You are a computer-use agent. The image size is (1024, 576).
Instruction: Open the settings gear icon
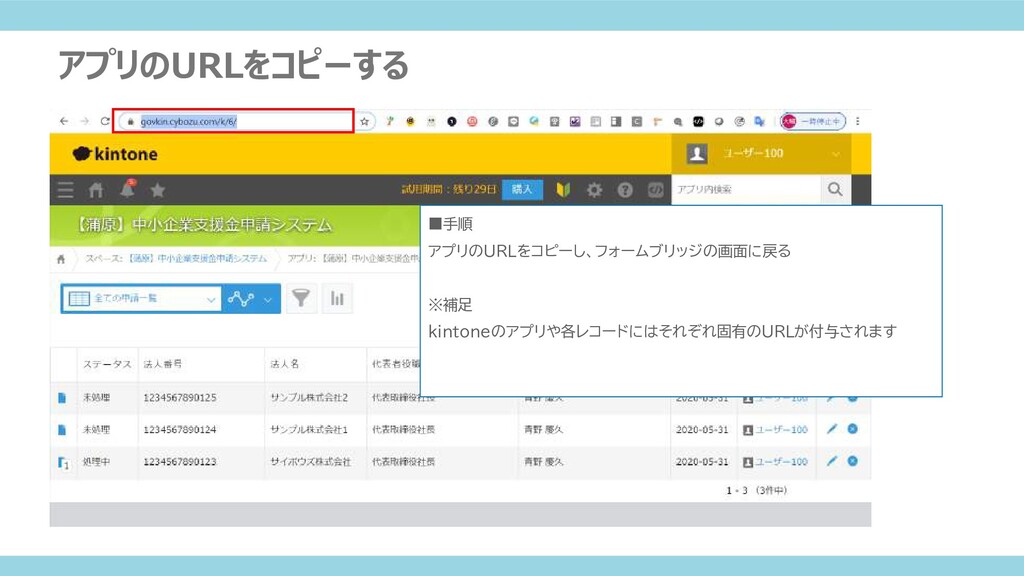click(x=594, y=190)
